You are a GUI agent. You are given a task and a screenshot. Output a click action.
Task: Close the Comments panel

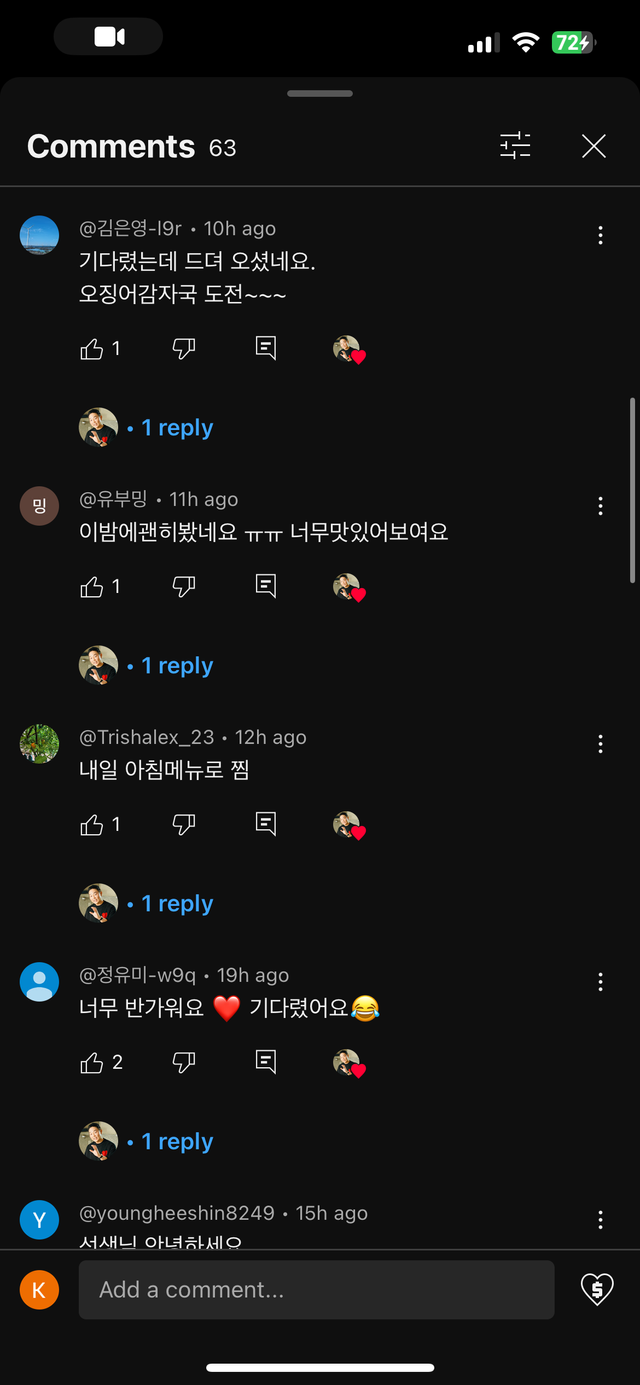594,147
